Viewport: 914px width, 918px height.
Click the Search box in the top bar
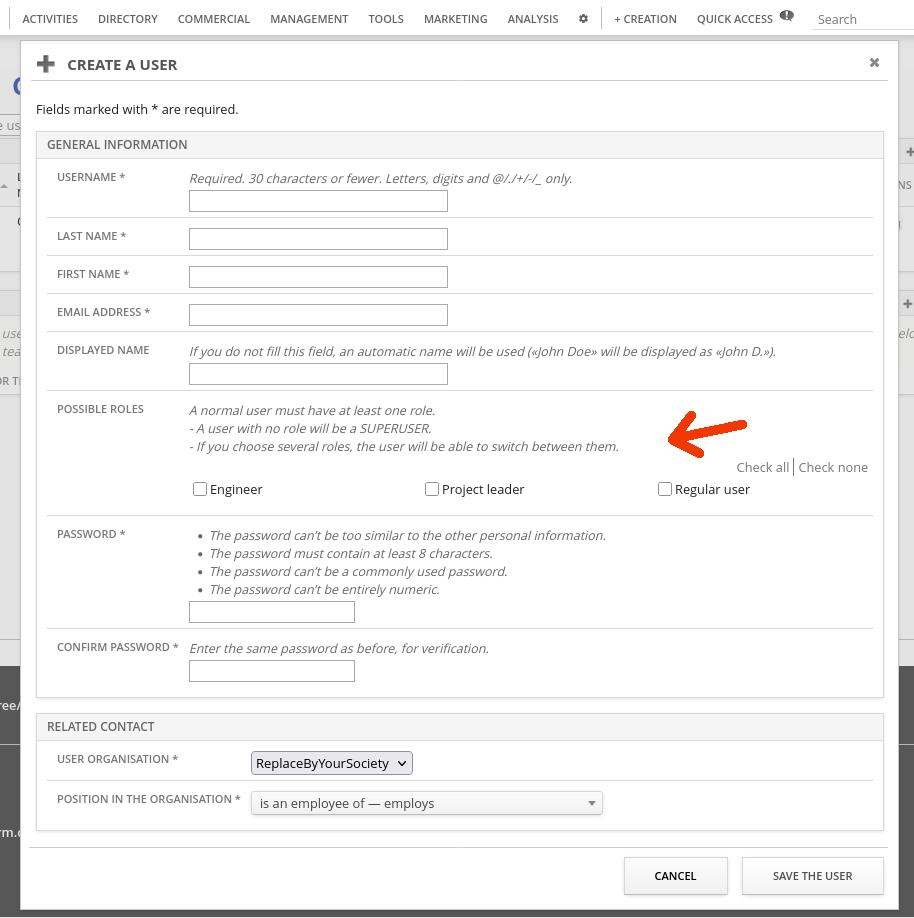click(x=862, y=19)
